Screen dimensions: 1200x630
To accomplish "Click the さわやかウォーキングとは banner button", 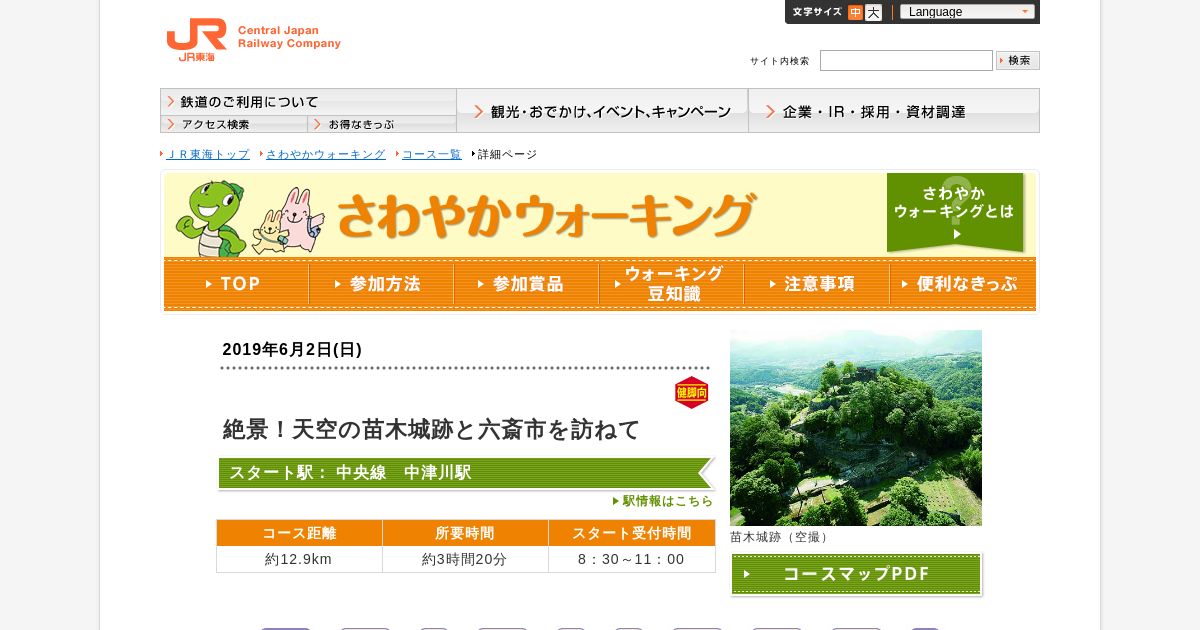I will 955,212.
